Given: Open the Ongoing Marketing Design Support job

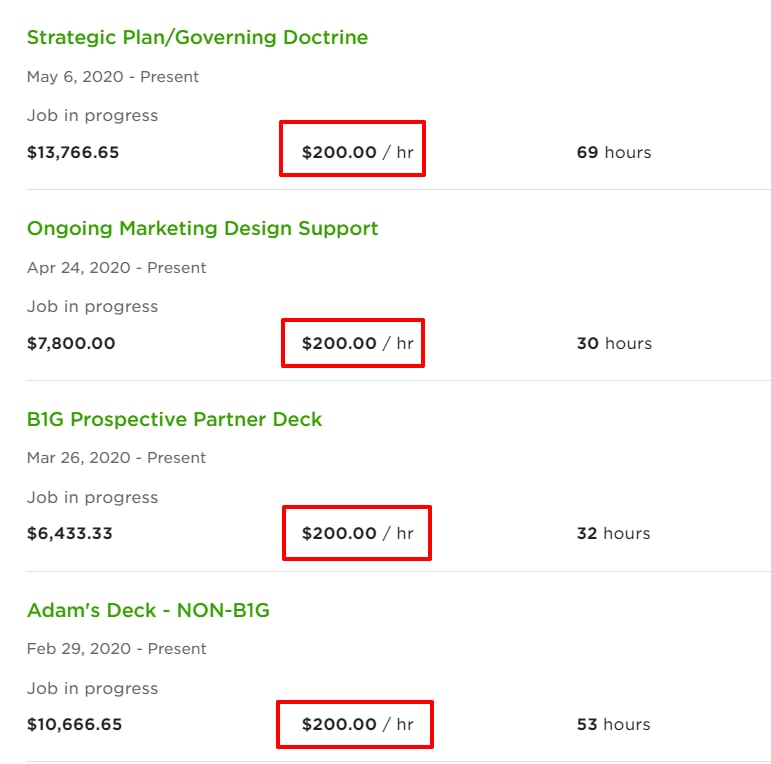Looking at the screenshot, I should point(202,229).
